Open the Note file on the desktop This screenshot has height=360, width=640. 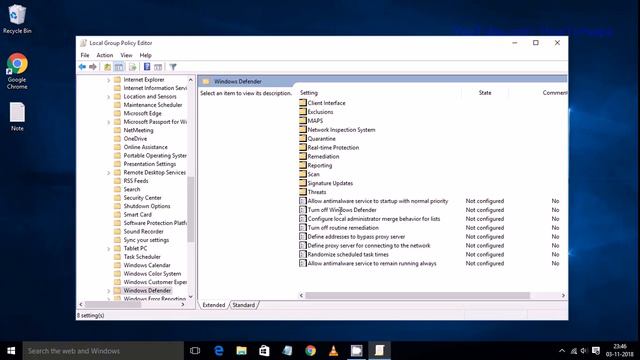tap(17, 117)
